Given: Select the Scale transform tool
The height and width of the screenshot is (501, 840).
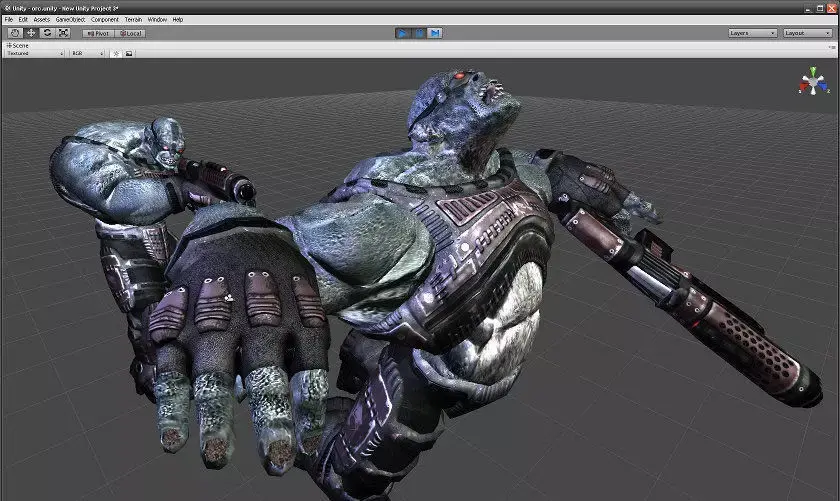Looking at the screenshot, I should pos(63,33).
